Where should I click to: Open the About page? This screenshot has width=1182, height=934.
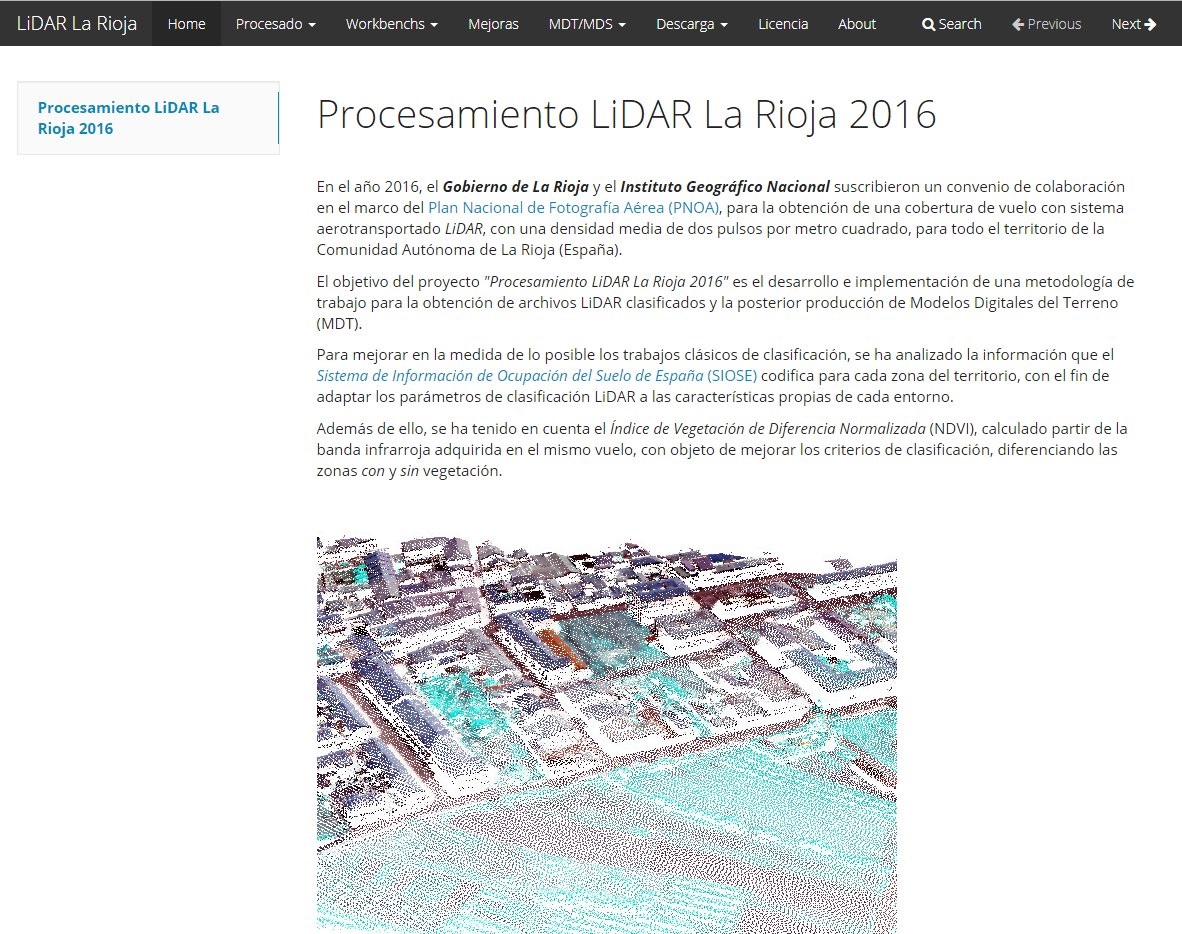pyautogui.click(x=856, y=24)
